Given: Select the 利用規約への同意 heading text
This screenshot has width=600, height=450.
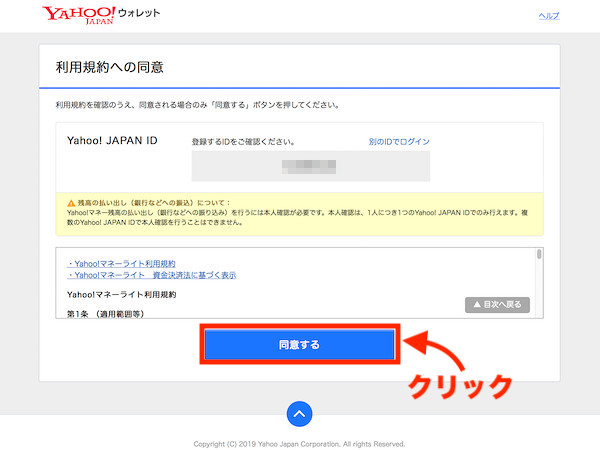Looking at the screenshot, I should pos(110,67).
